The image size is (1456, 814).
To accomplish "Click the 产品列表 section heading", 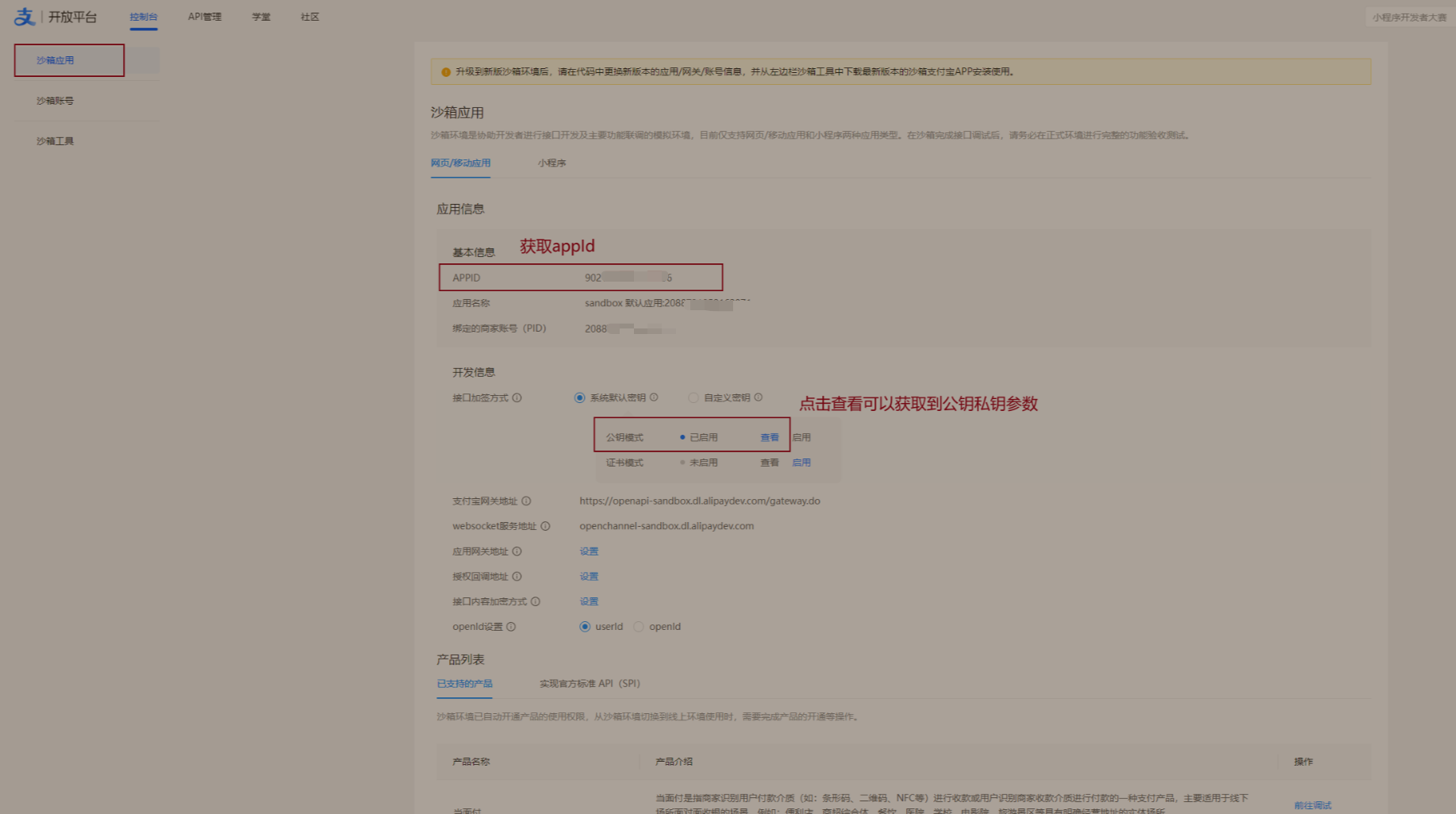I will point(460,660).
